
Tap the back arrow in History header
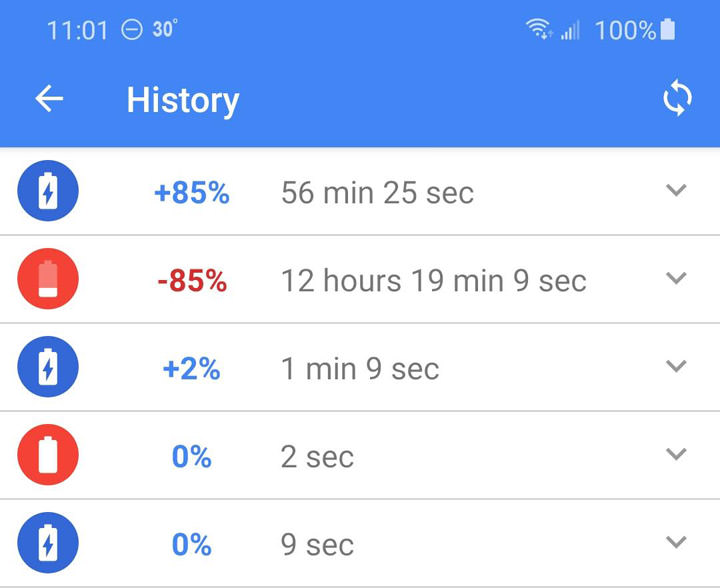(x=49, y=99)
